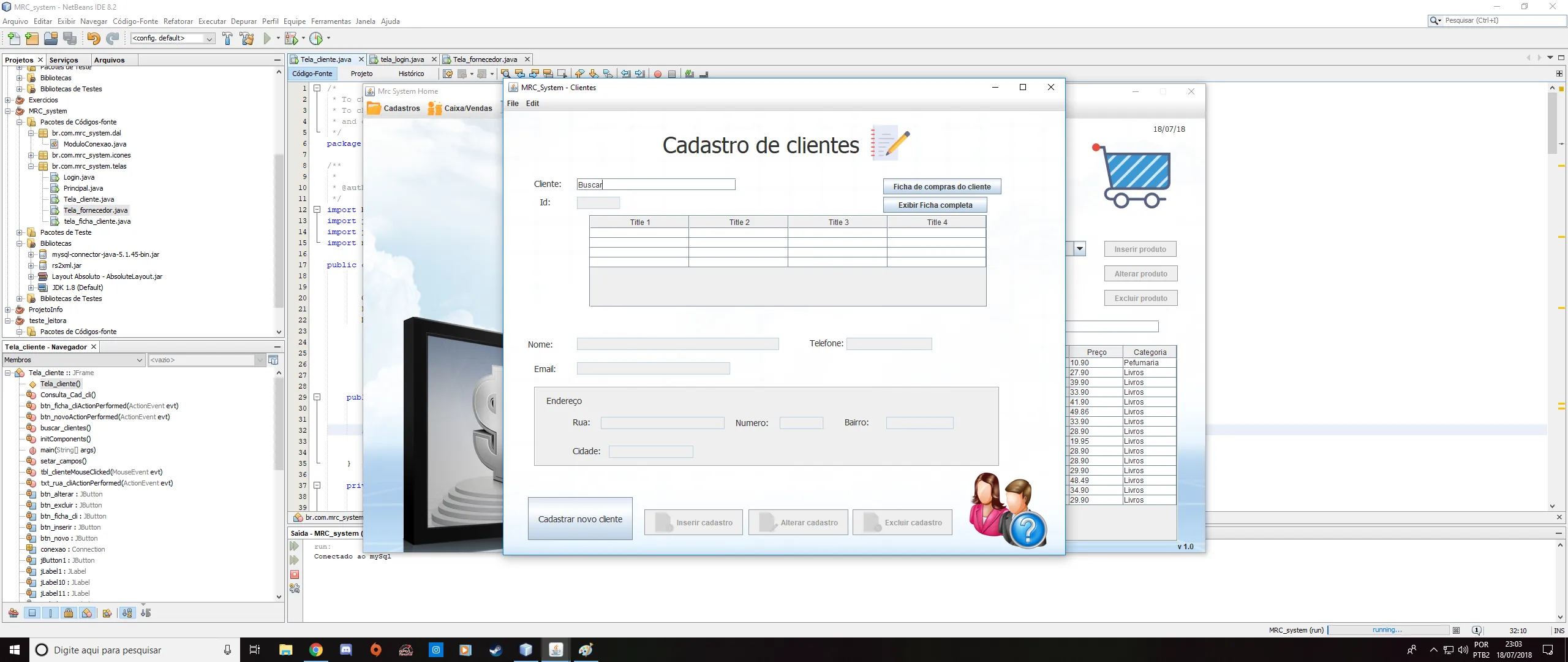Run the MRC_system project
Image resolution: width=1568 pixels, height=662 pixels.
pos(268,38)
